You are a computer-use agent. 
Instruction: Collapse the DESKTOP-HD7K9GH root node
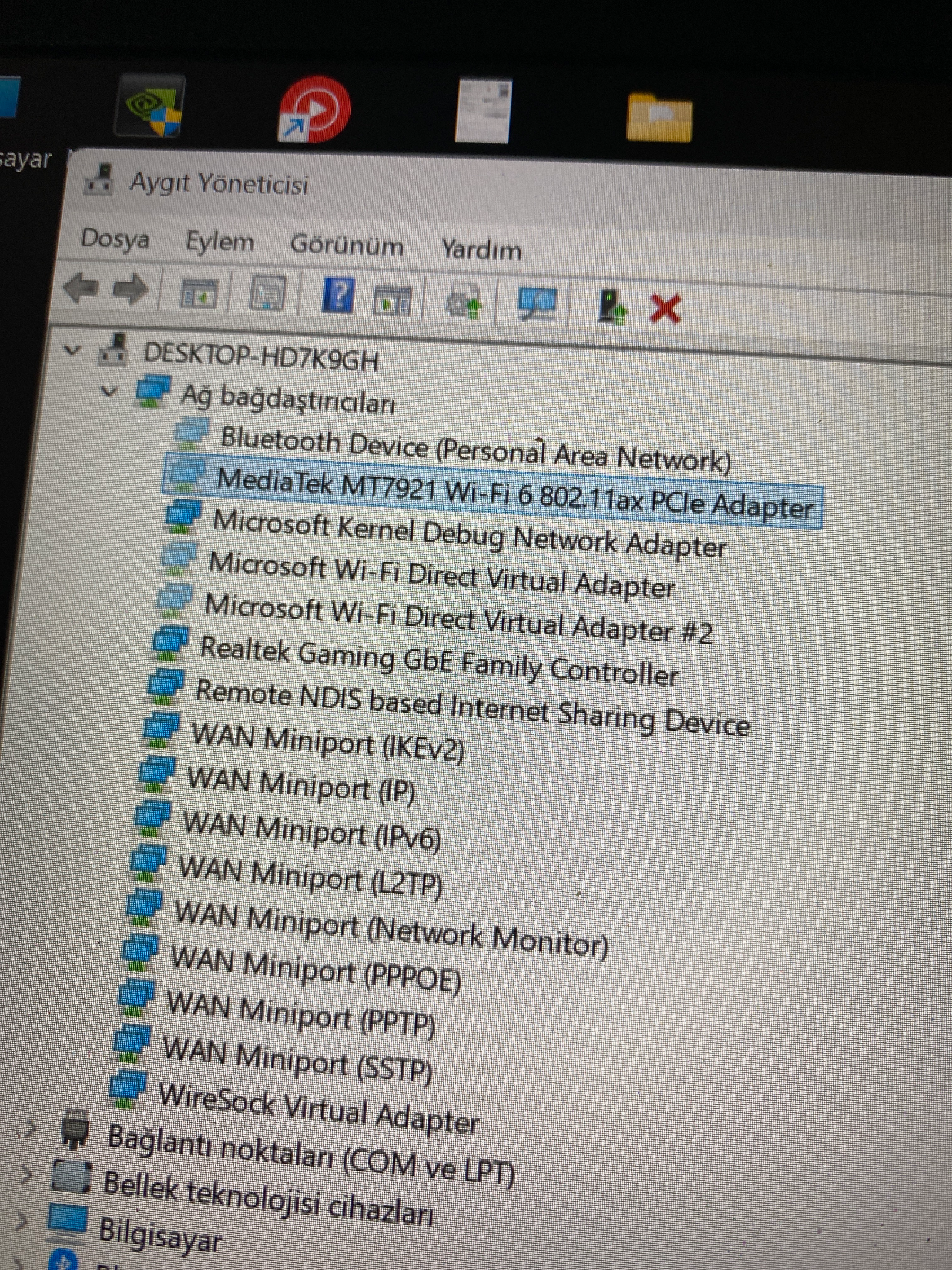72,350
